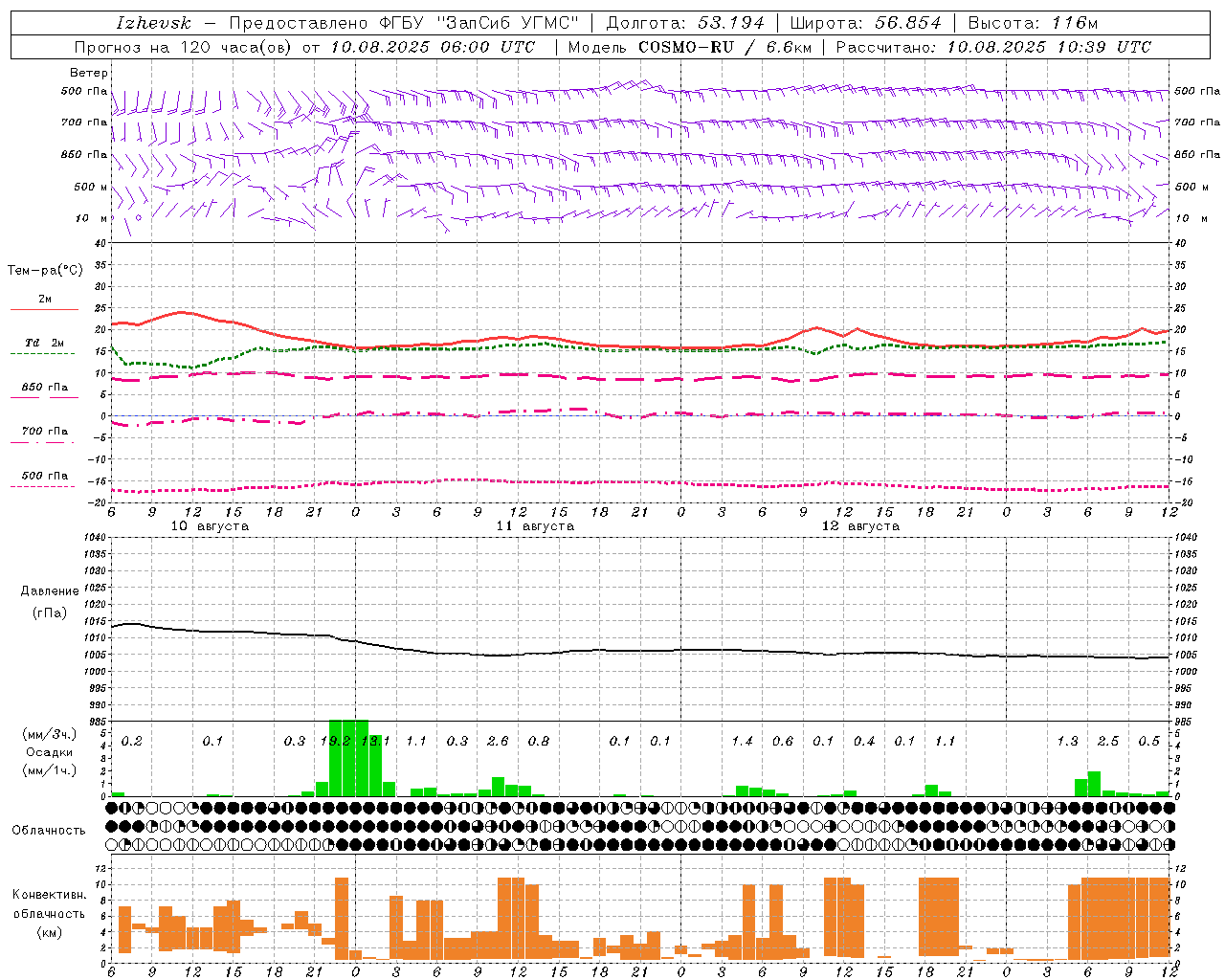Click the 'Облачность' cloud cover label
The height and width of the screenshot is (980, 1225).
pyautogui.click(x=49, y=830)
